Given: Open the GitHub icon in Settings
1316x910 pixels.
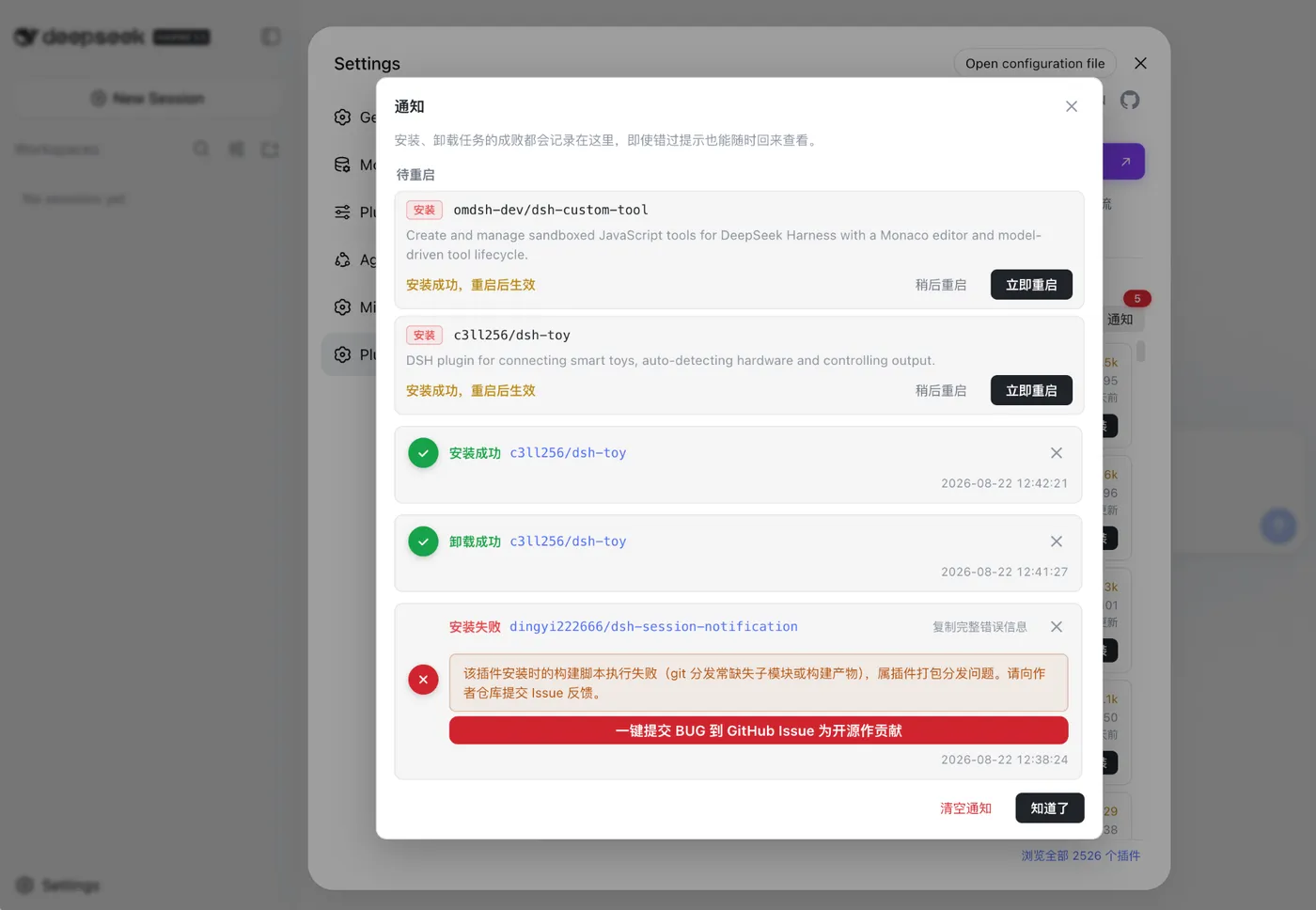Looking at the screenshot, I should pyautogui.click(x=1130, y=100).
